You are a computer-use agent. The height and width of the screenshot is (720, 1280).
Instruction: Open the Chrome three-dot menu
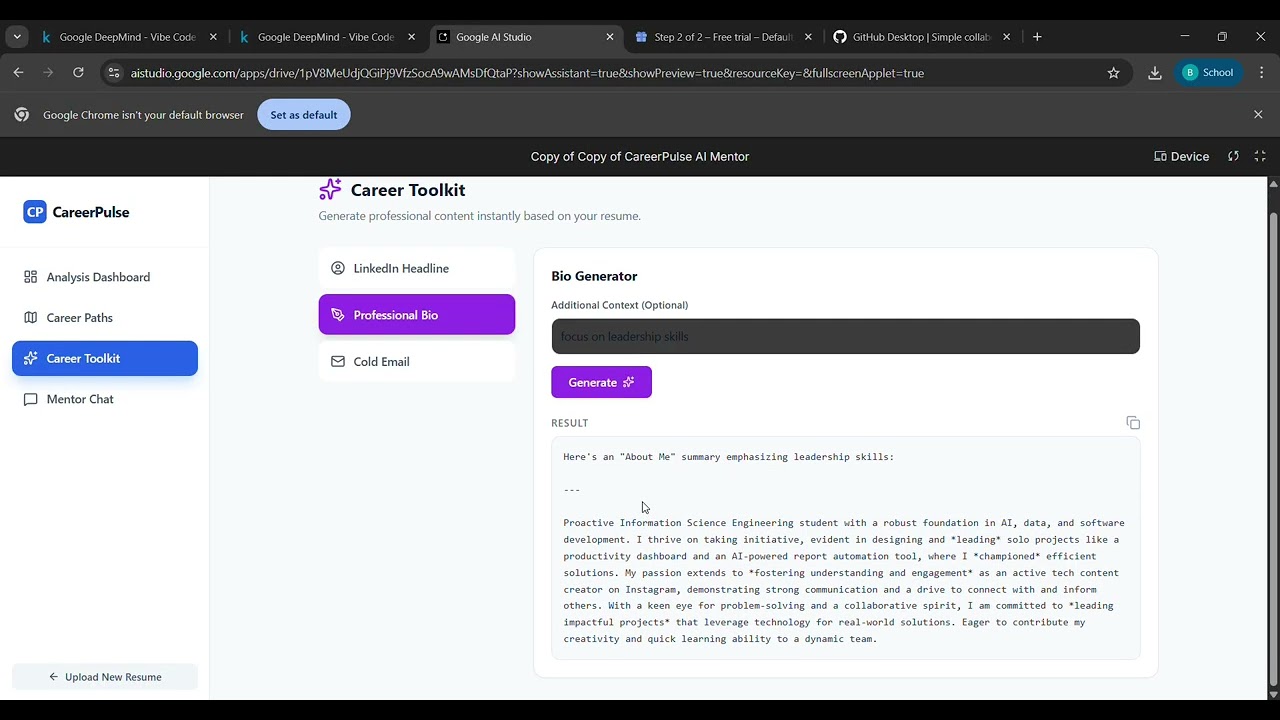pyautogui.click(x=1261, y=73)
